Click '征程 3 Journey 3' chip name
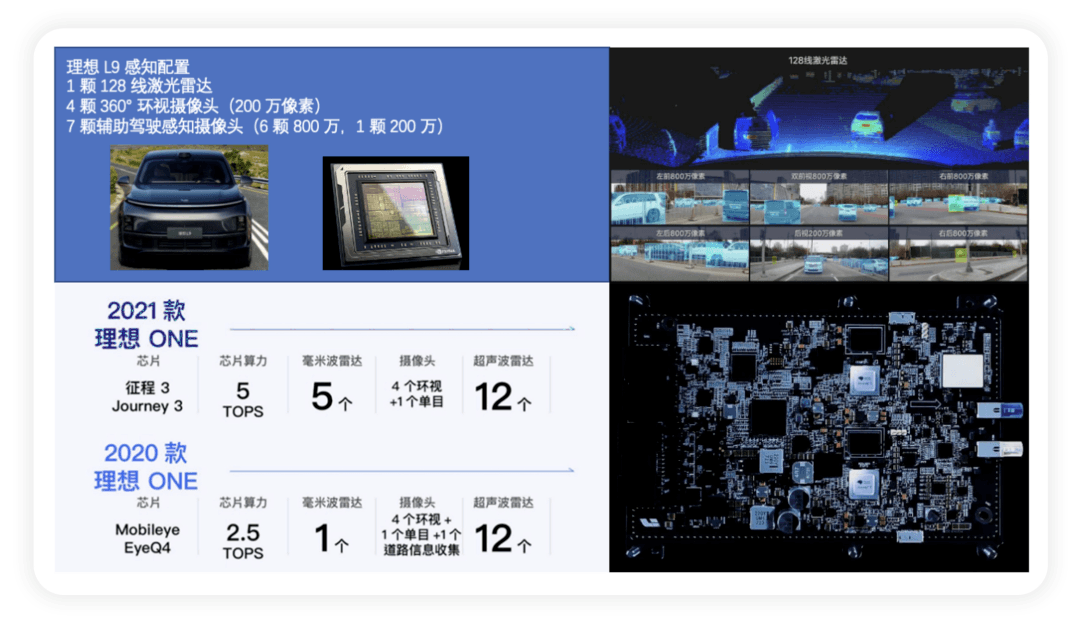This screenshot has height=631, width=1080. pyautogui.click(x=147, y=397)
